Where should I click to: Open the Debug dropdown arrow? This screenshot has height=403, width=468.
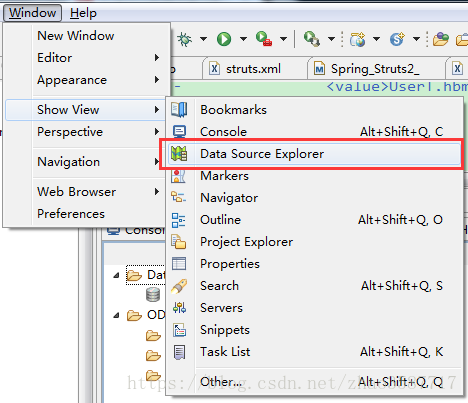(203, 39)
